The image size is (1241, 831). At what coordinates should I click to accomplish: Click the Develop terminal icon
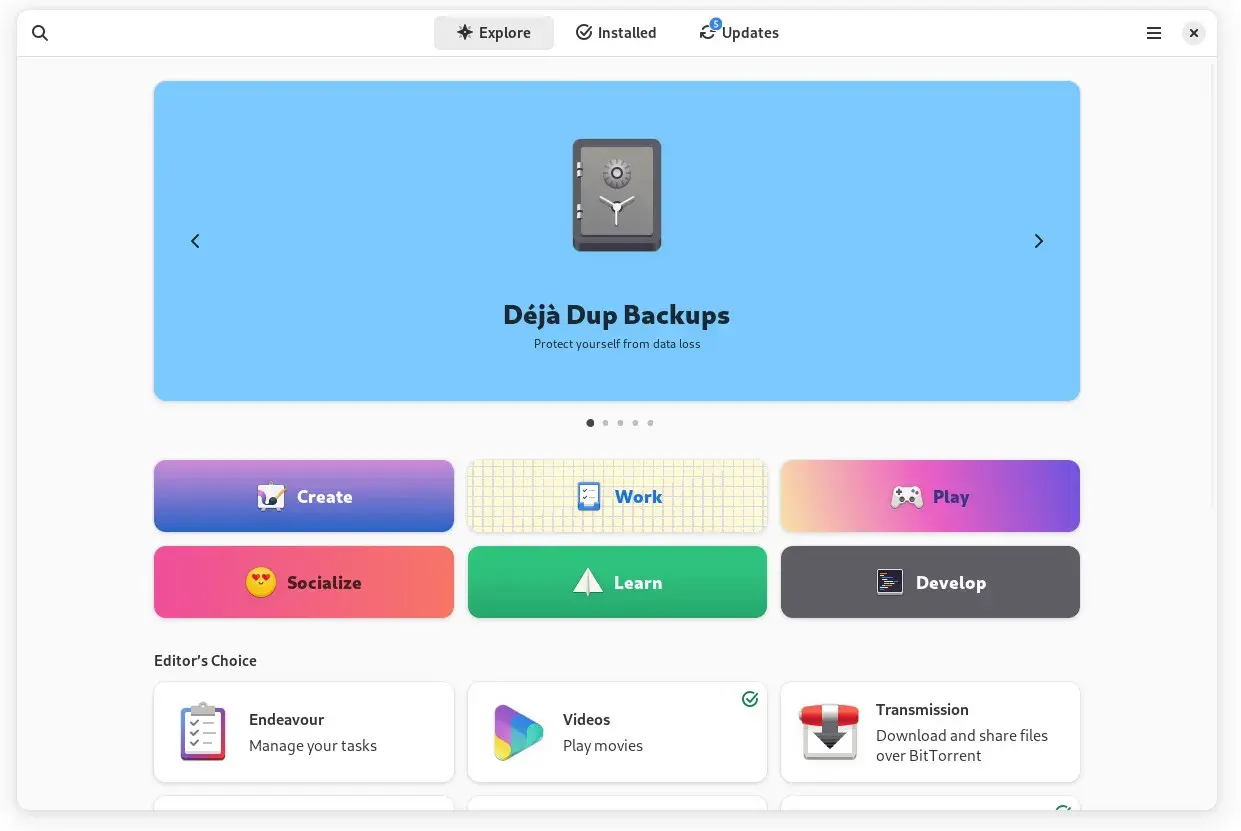click(x=889, y=582)
